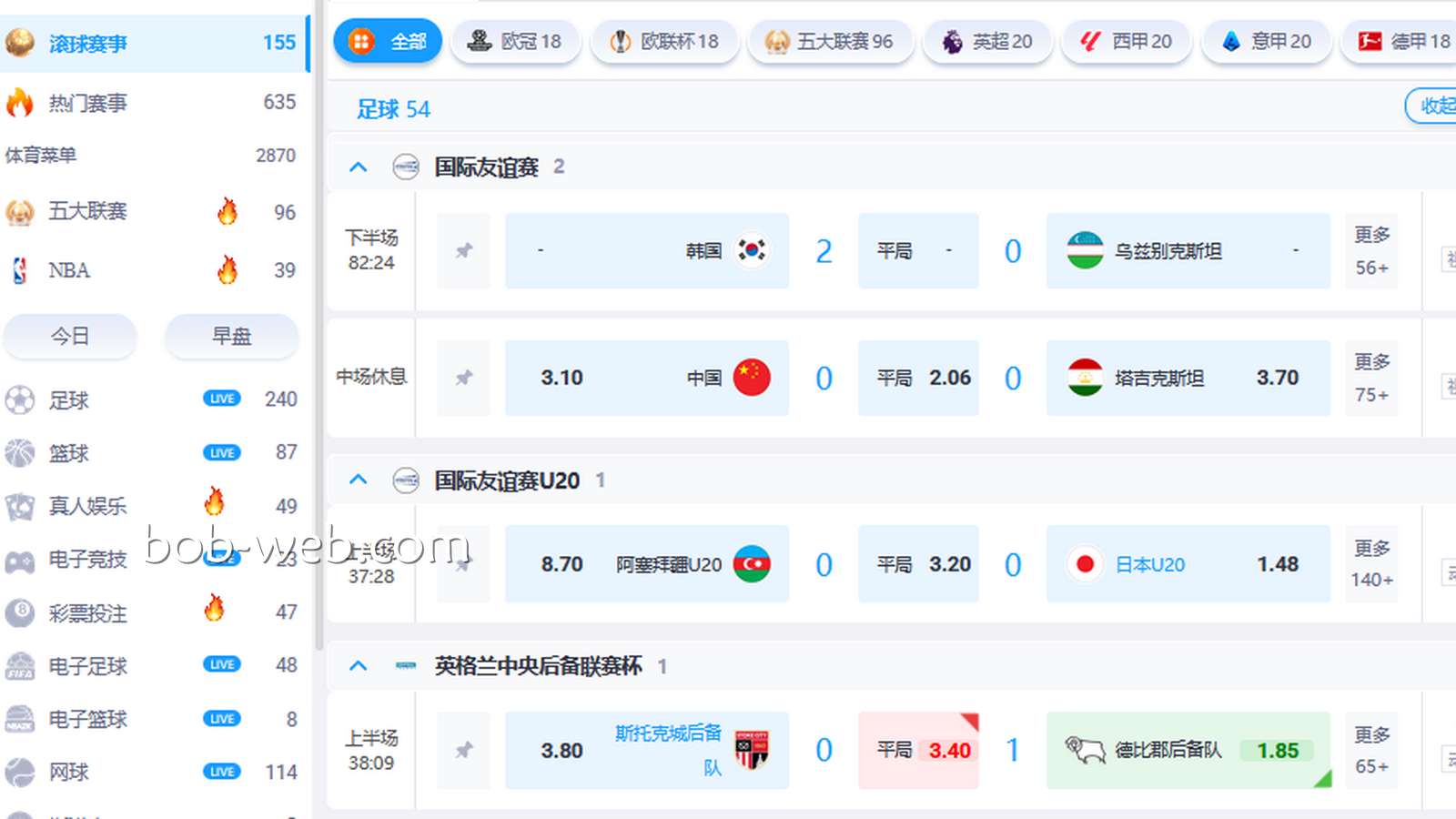Click the 热门赛事 flame icon
This screenshot has width=1456, height=819.
click(x=19, y=103)
